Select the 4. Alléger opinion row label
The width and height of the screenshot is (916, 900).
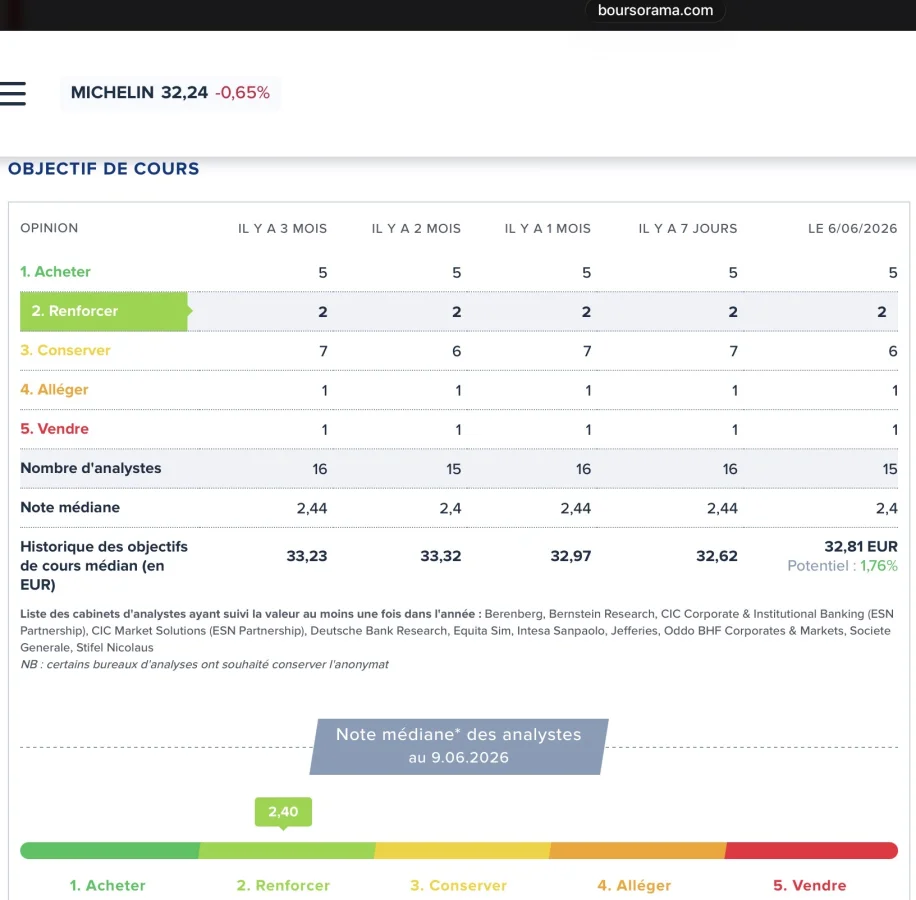[x=54, y=390]
